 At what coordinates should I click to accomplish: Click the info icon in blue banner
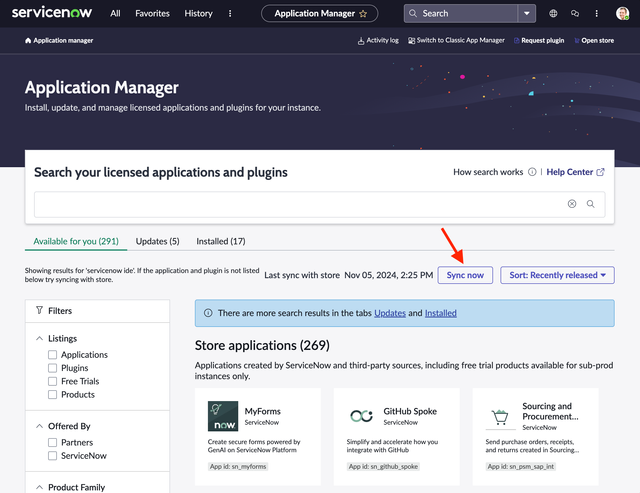tap(208, 313)
